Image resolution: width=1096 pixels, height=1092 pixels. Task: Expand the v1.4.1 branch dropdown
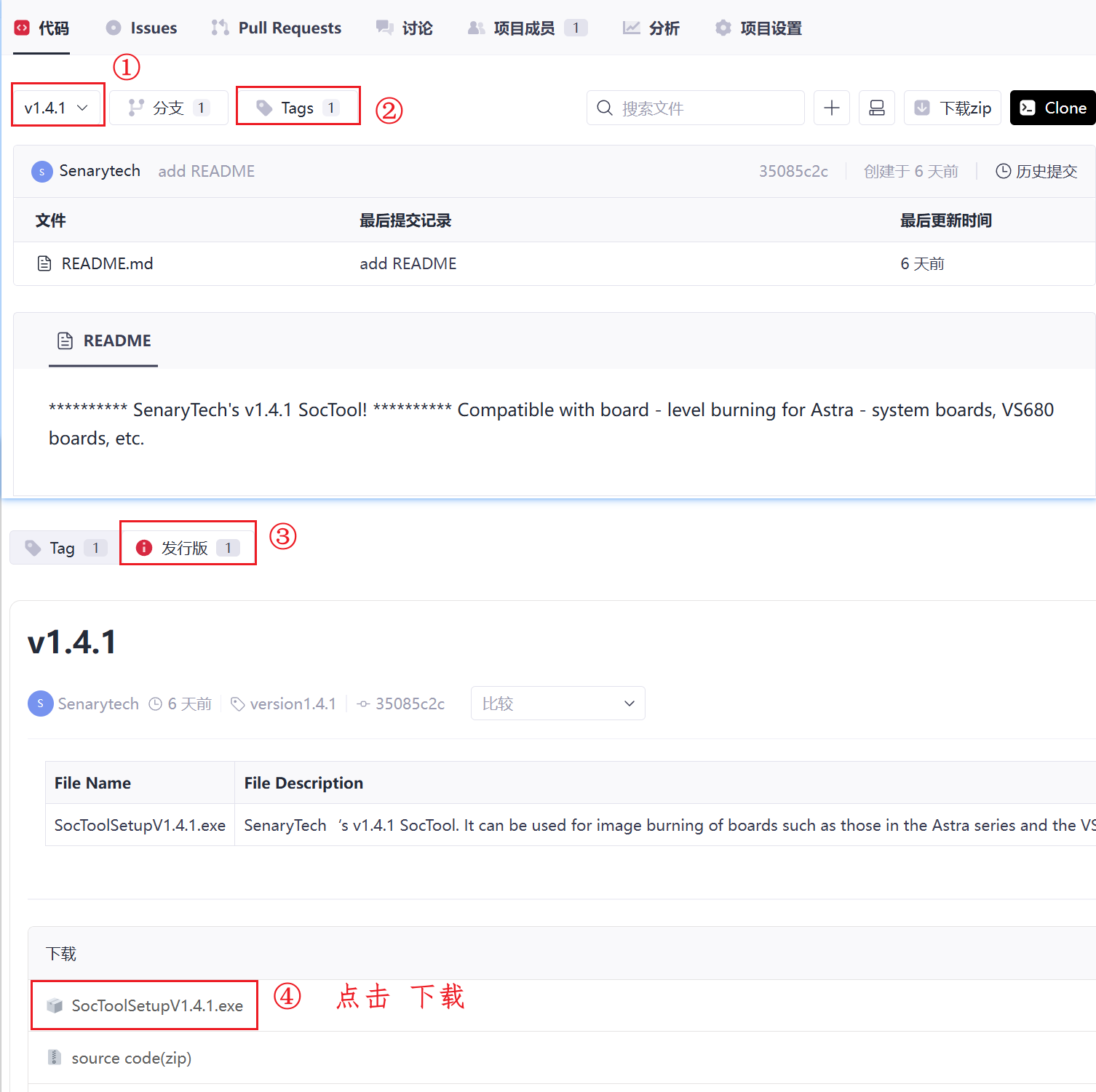coord(57,108)
